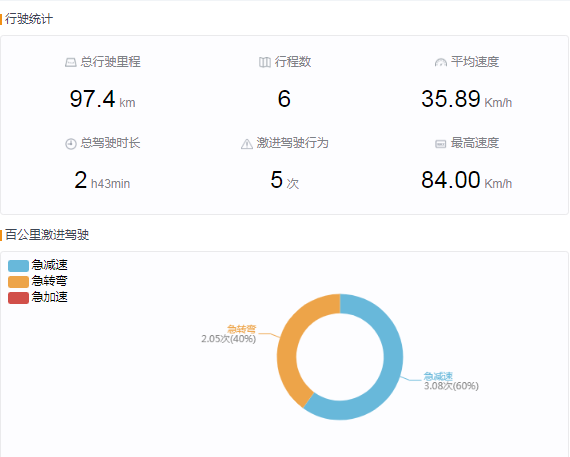Screen dimensions: 570x457
Task: Toggle 急减速 series in chart legend
Action: pos(38,265)
